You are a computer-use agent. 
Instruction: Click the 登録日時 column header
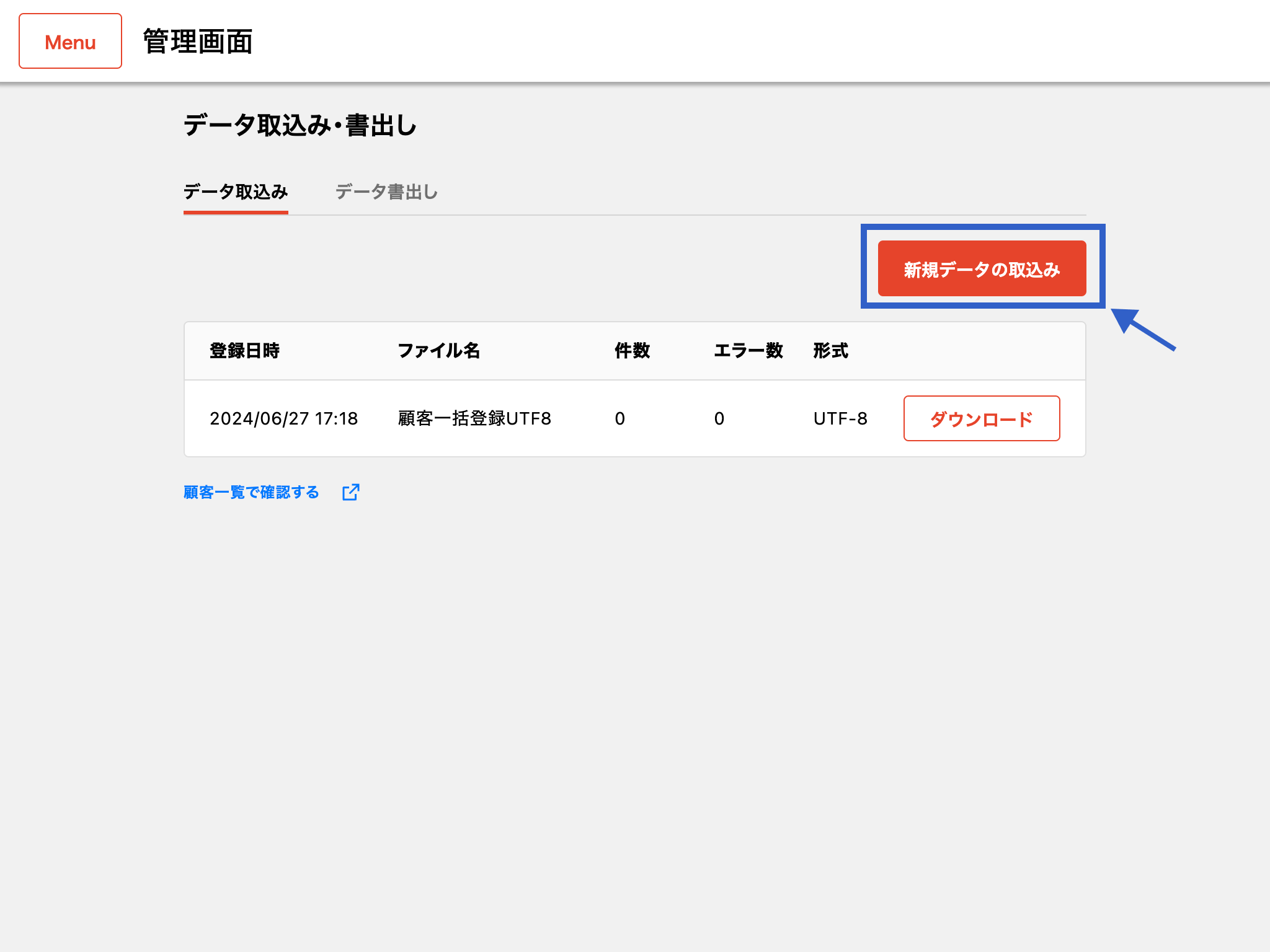pyautogui.click(x=244, y=351)
